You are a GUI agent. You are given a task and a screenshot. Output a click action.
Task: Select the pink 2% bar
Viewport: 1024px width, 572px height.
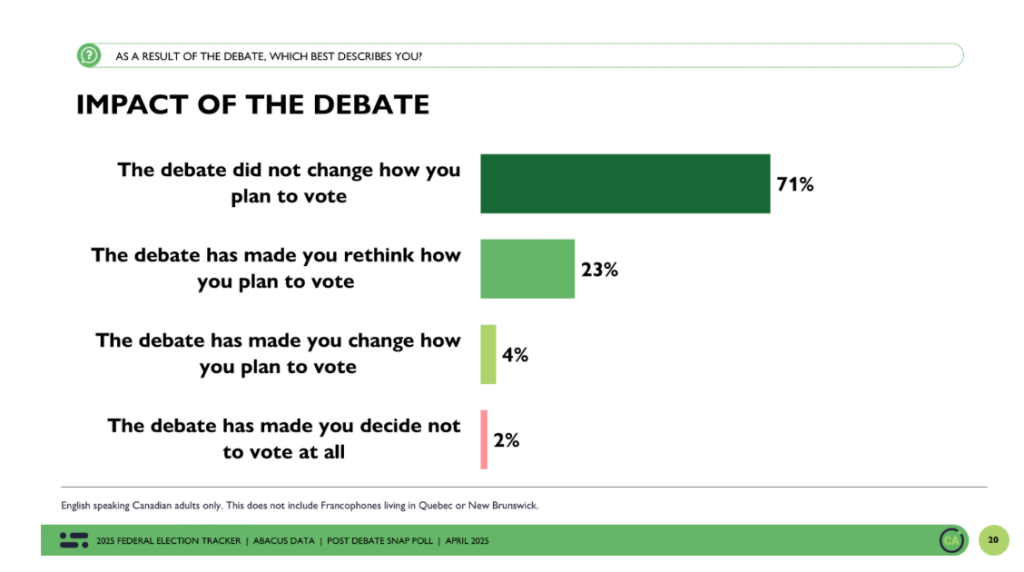[x=484, y=439]
